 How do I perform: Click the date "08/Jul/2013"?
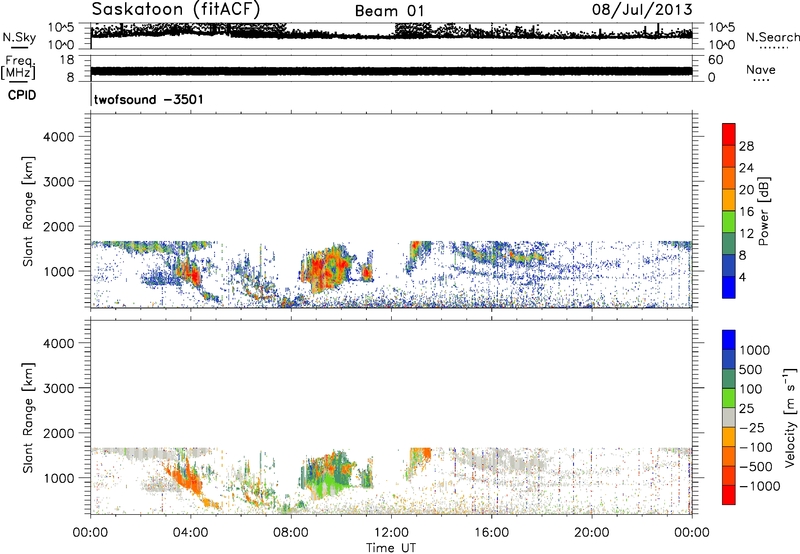(x=642, y=10)
